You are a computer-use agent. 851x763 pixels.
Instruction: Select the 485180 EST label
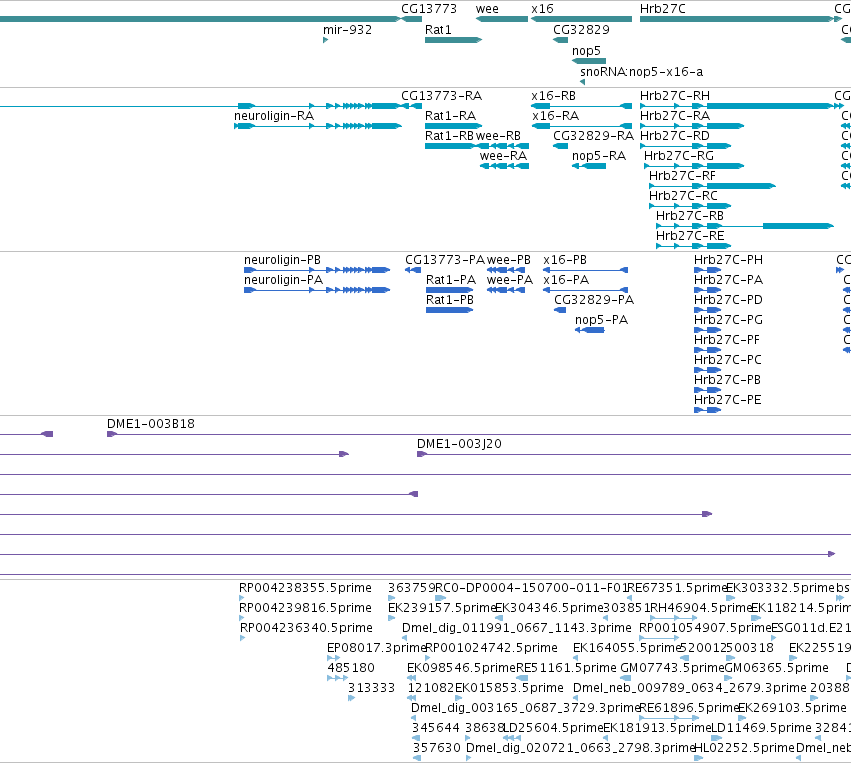(x=351, y=669)
